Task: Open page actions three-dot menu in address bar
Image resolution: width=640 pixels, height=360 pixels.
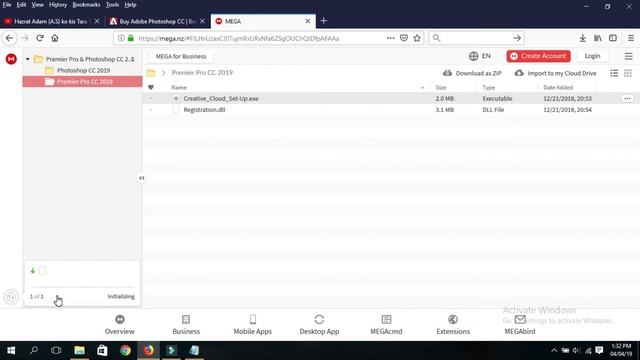Action: click(391, 38)
